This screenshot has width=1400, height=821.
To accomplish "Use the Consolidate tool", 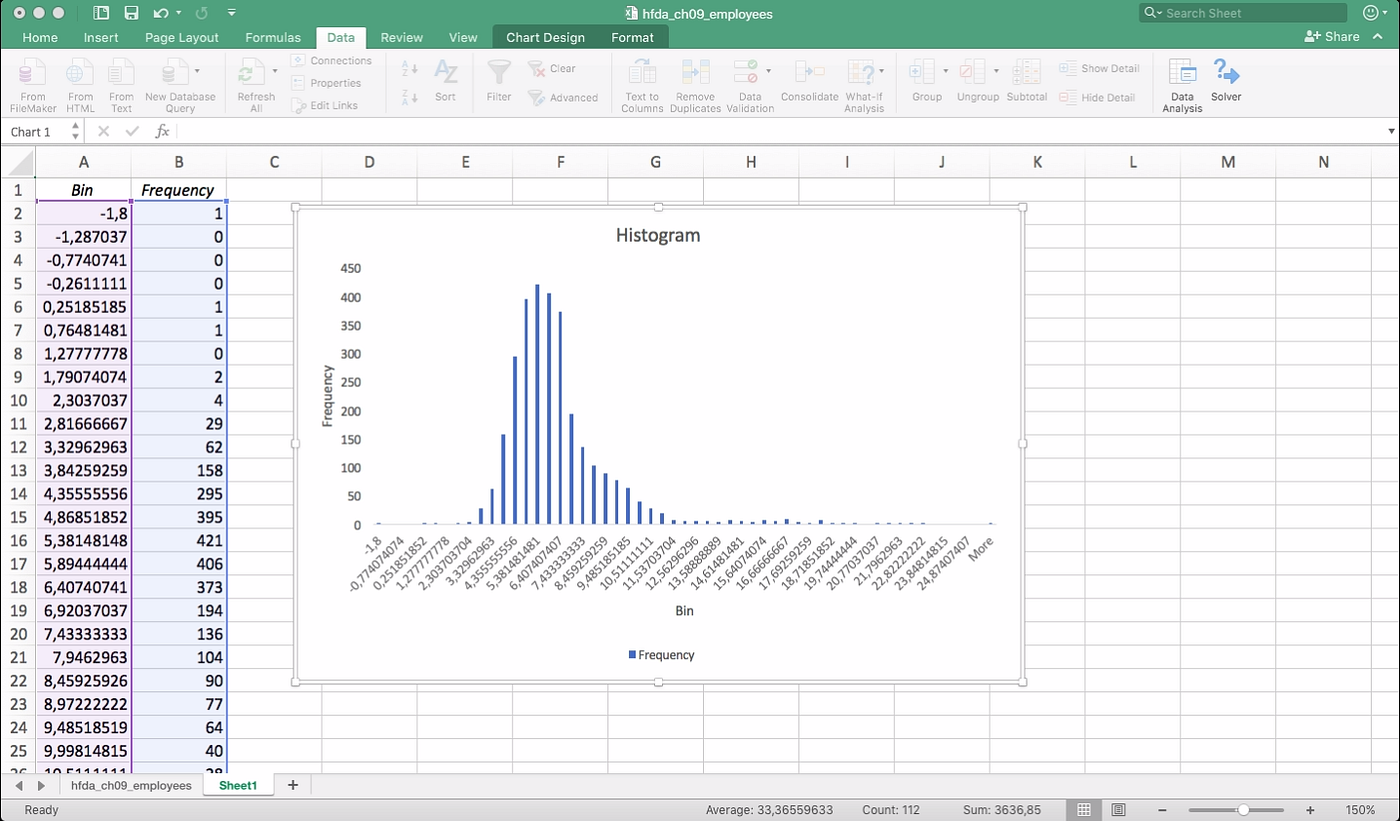I will click(x=809, y=80).
